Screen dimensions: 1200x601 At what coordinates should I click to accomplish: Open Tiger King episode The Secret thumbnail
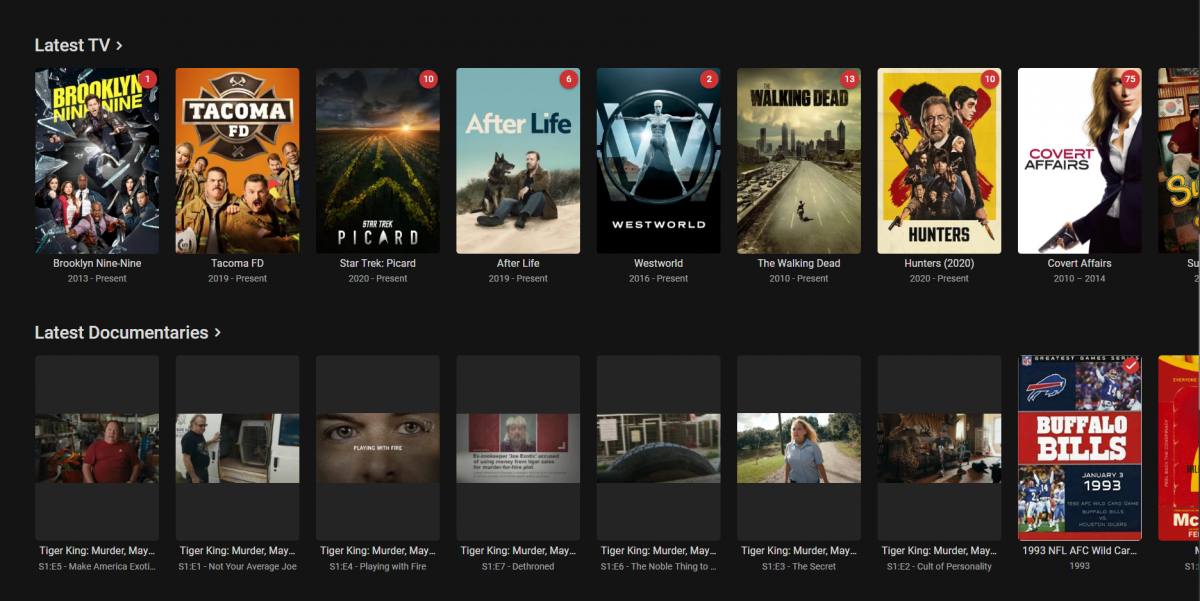click(x=799, y=448)
